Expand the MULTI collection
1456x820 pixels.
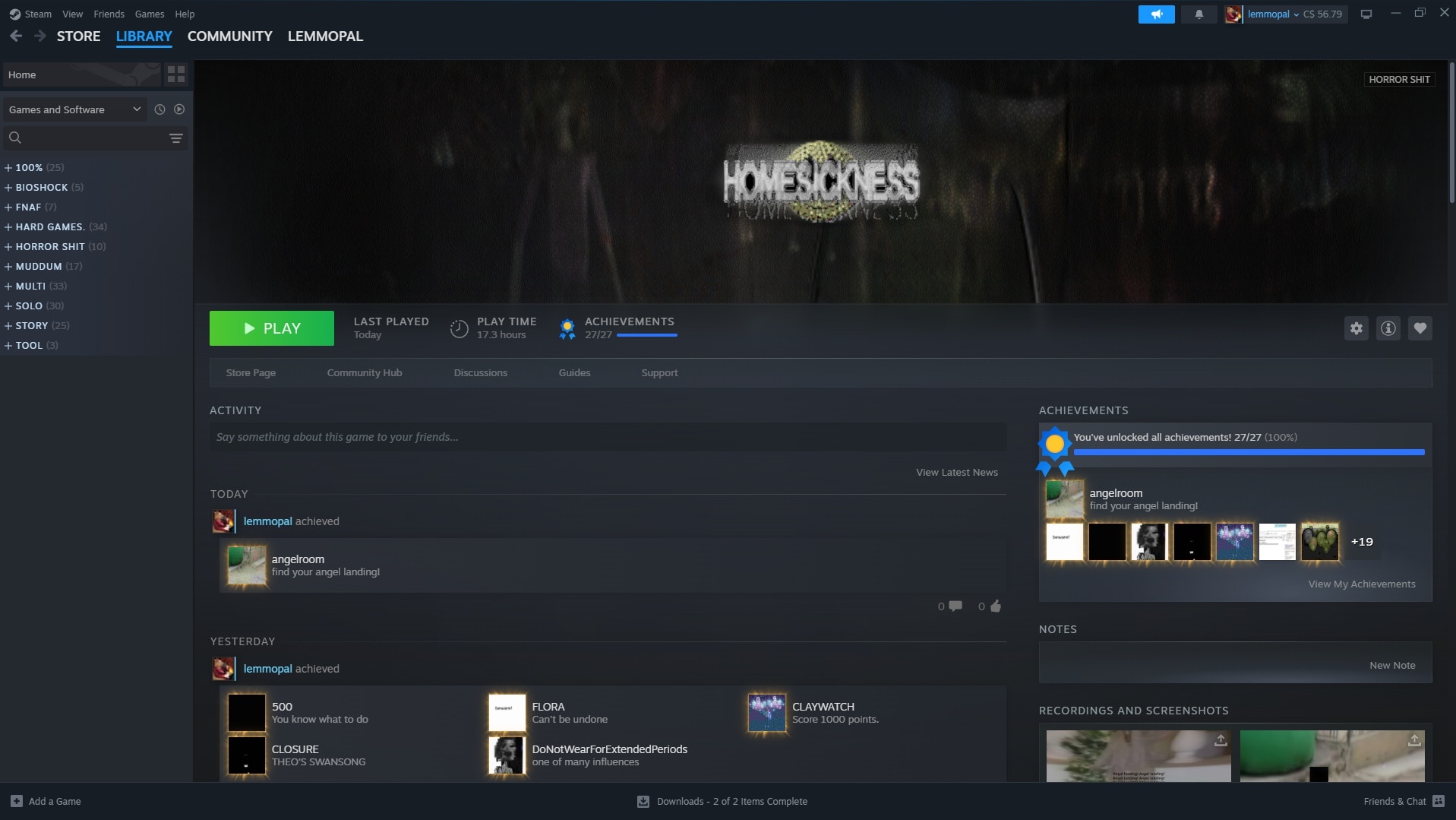[x=8, y=286]
